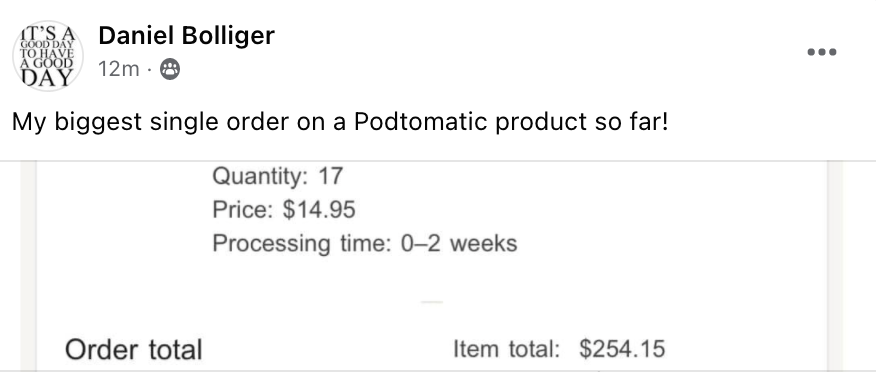Click the receipt's left gray border strip

tap(28, 266)
